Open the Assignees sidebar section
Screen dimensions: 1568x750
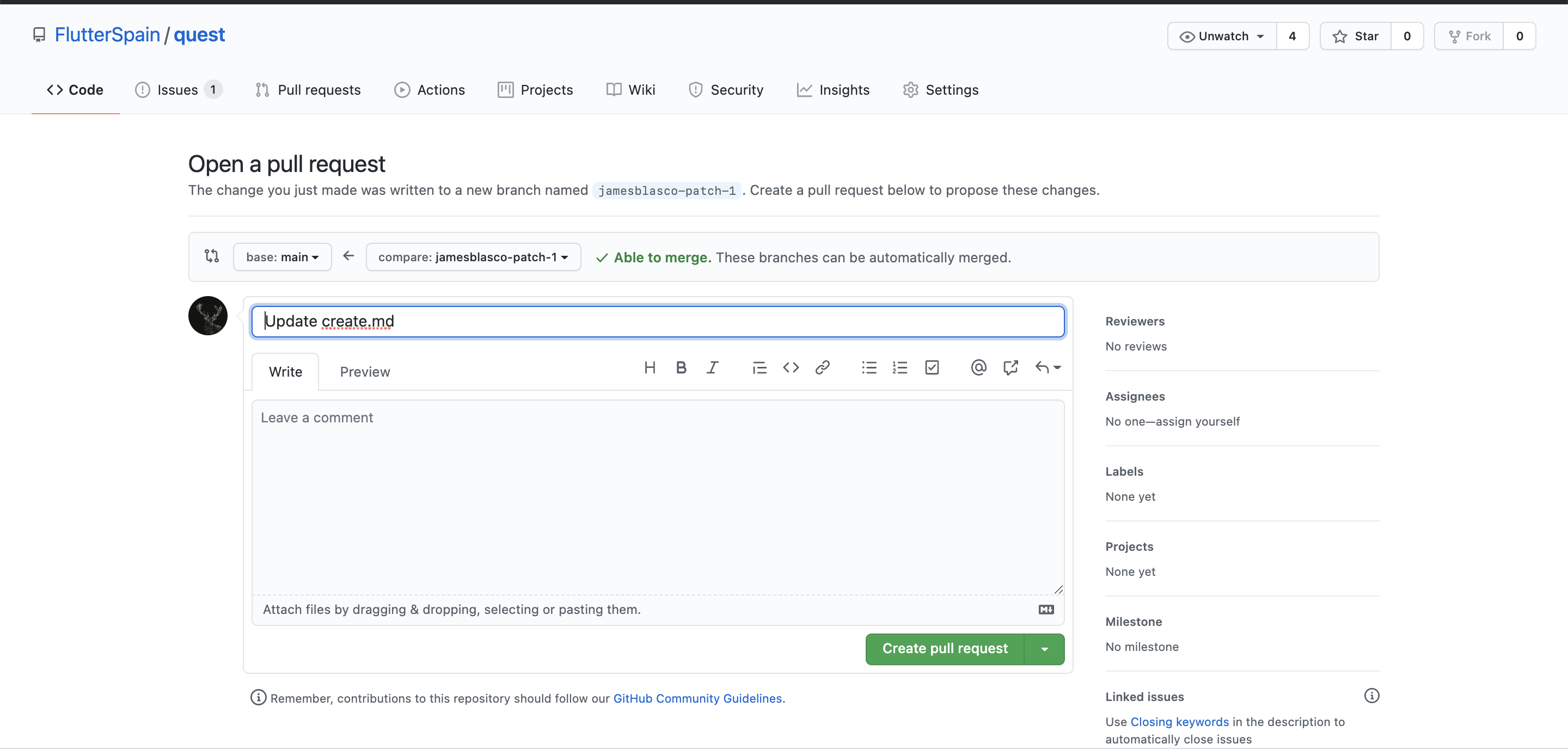click(x=1135, y=397)
